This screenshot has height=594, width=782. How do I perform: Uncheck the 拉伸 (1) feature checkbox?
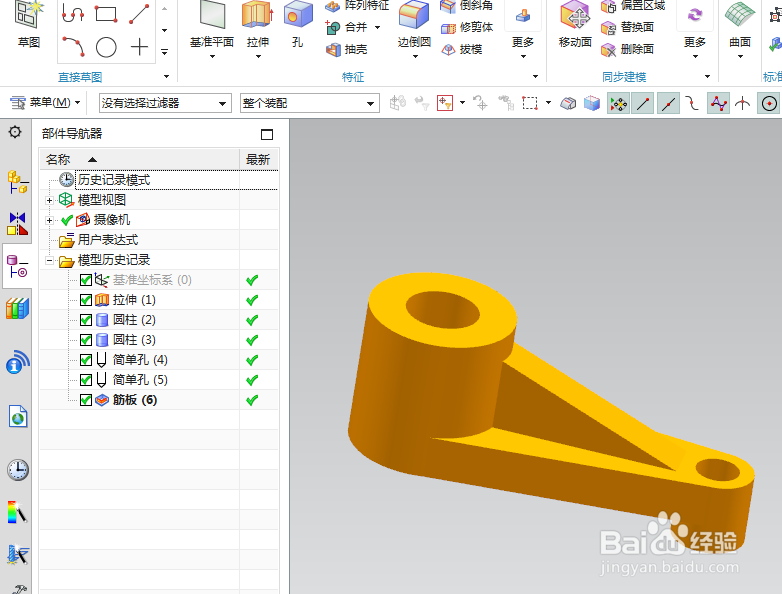tap(86, 300)
